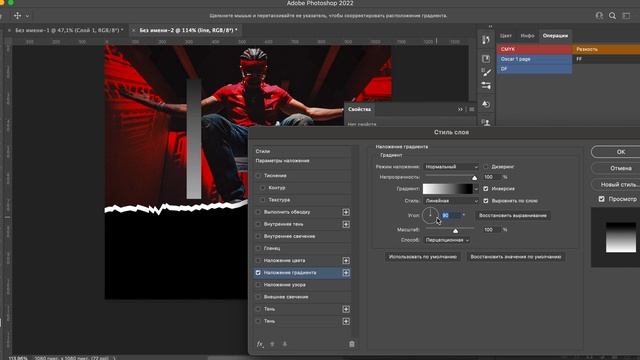Click the angle dial control
This screenshot has width=640, height=360.
tap(430, 215)
